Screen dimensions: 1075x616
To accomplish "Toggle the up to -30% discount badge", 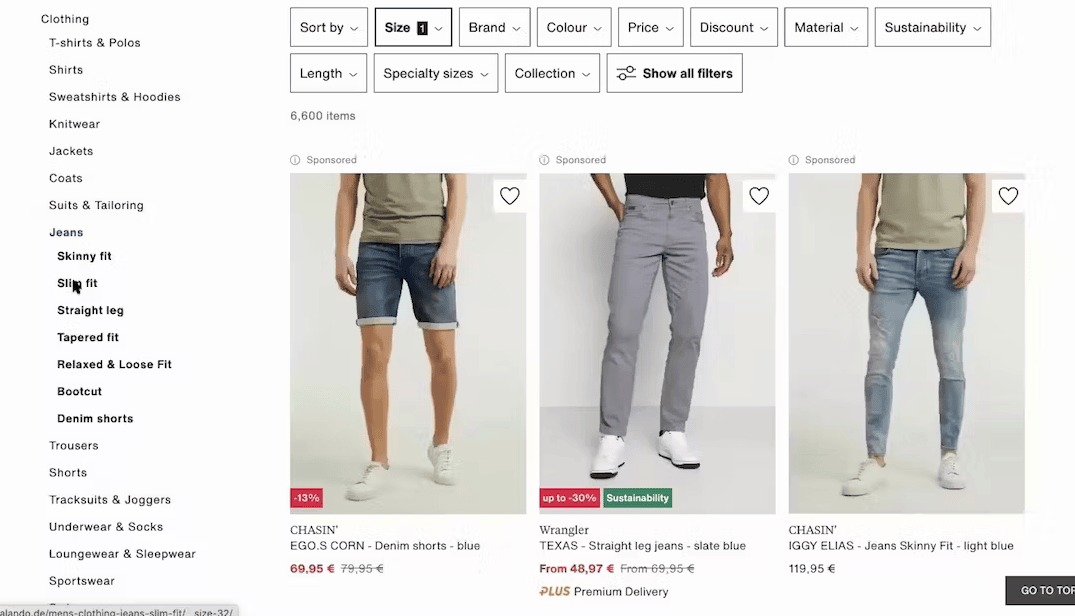I will [569, 497].
